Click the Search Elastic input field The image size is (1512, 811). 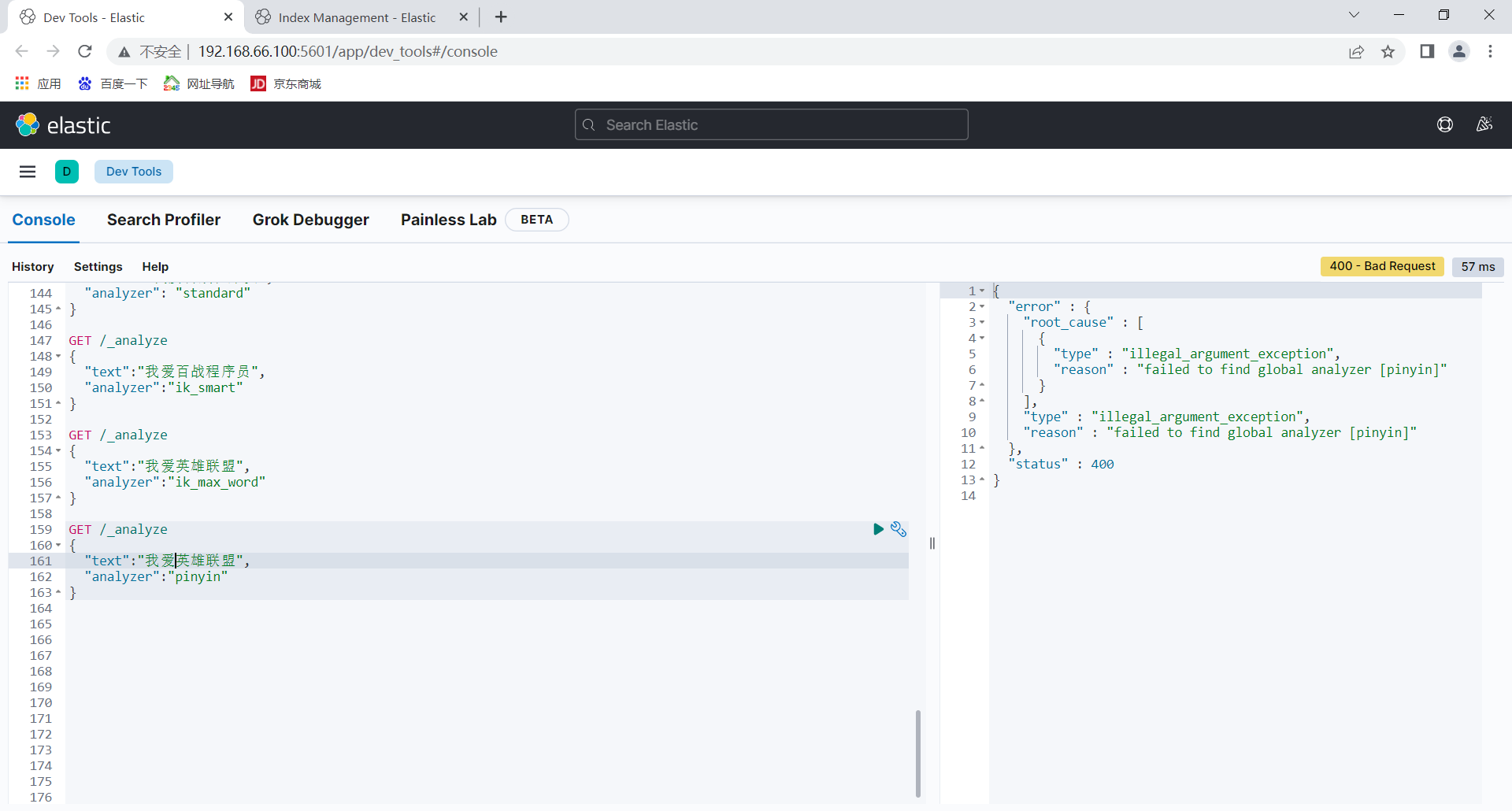[772, 124]
